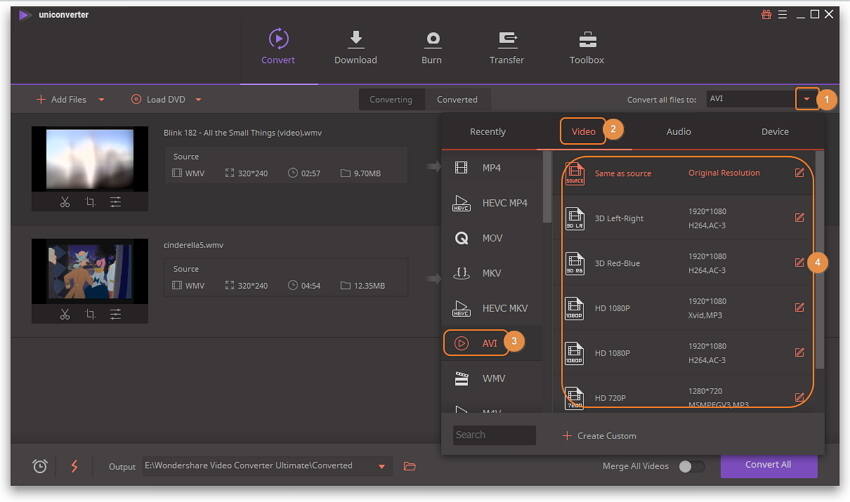Crop the cinderella5.wmv video
The image size is (850, 502).
pyautogui.click(x=90, y=314)
